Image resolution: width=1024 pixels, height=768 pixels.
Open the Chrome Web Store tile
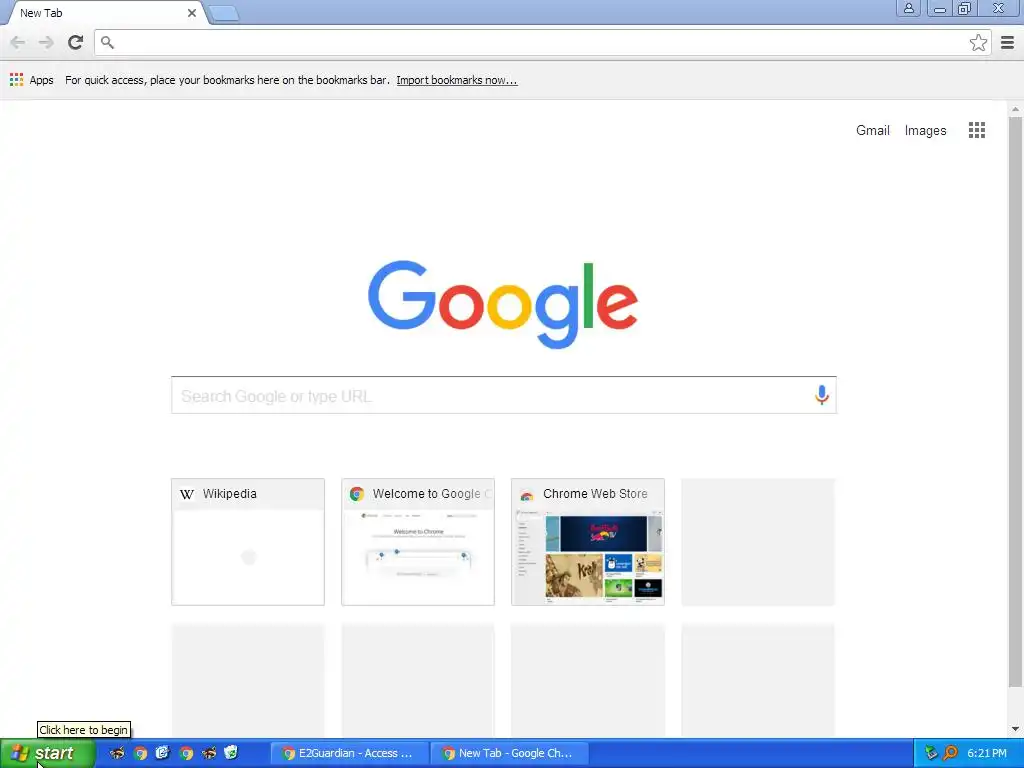588,541
